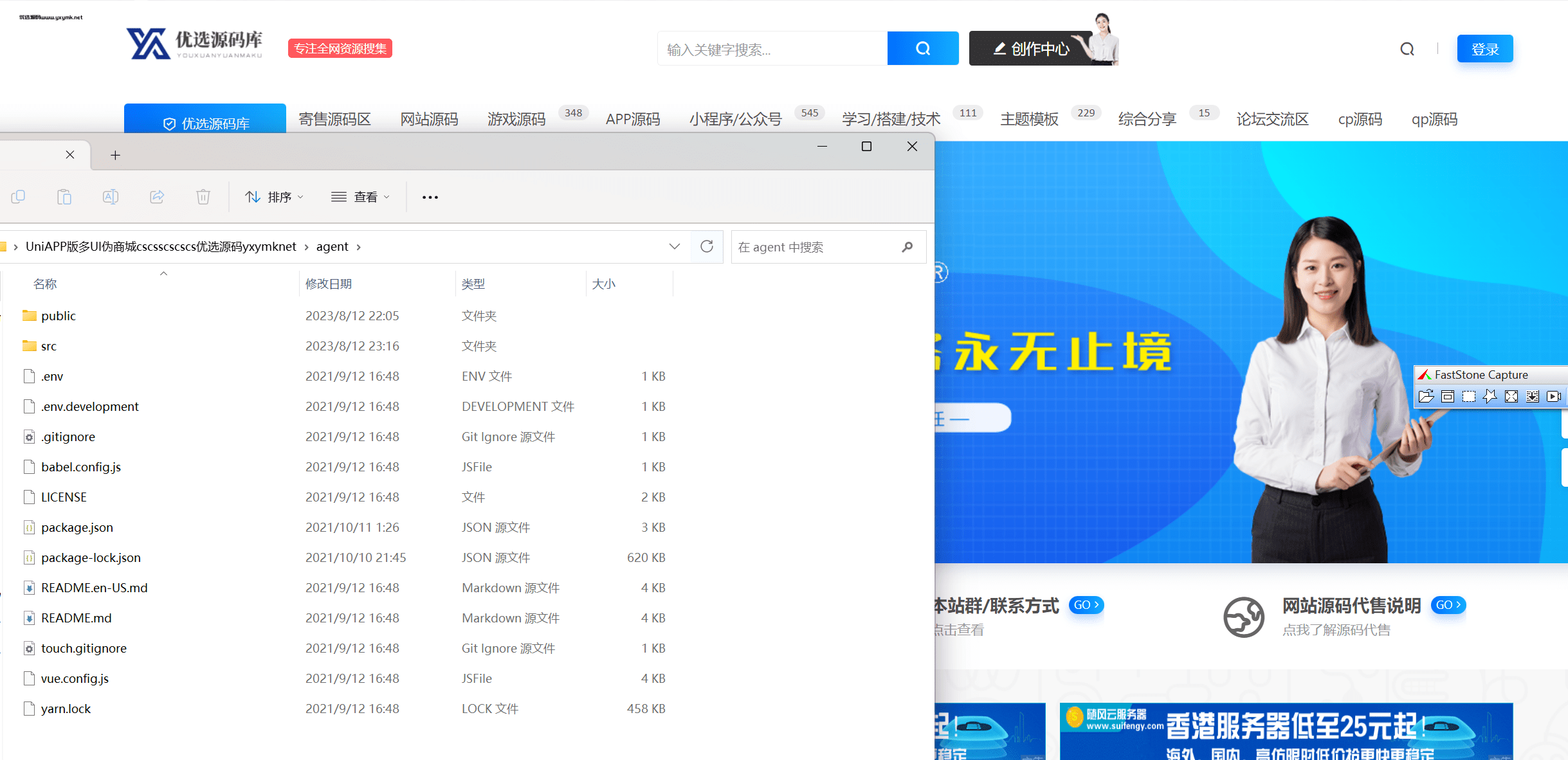Expand the address bar history dropdown
Screen dimensions: 1568x760
tap(674, 246)
